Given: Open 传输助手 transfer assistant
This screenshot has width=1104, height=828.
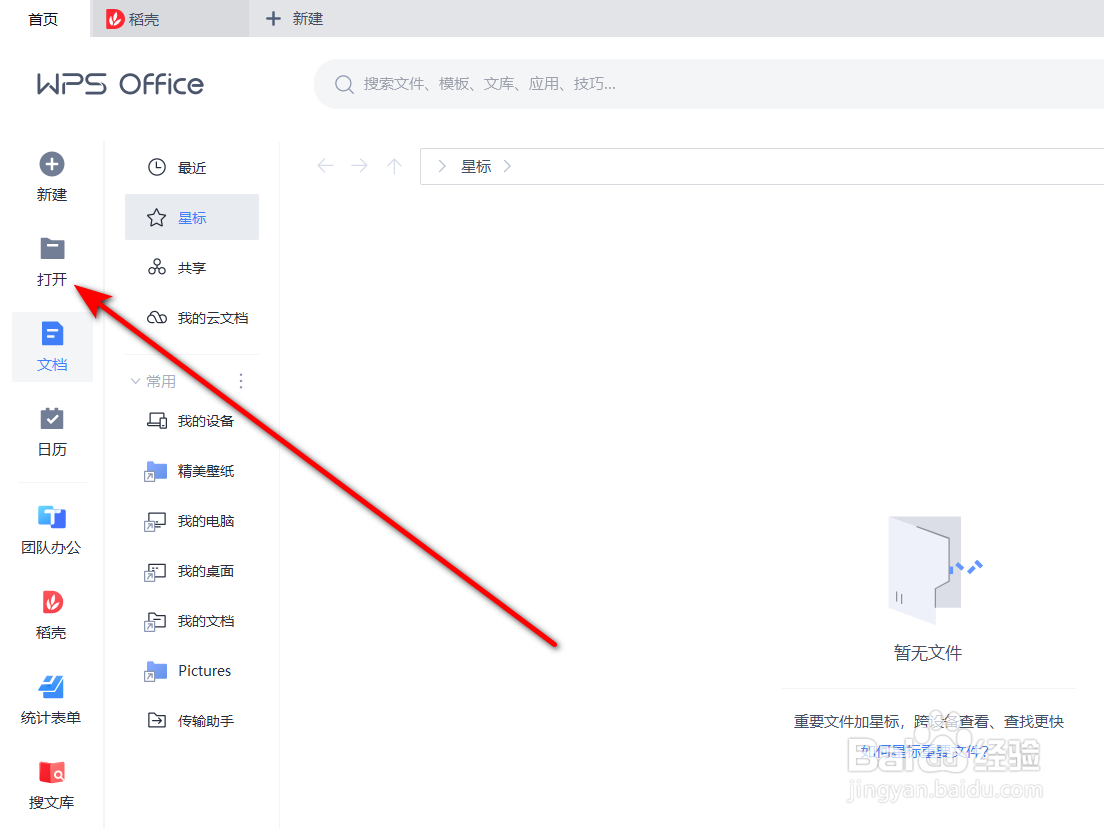Looking at the screenshot, I should coord(192,720).
